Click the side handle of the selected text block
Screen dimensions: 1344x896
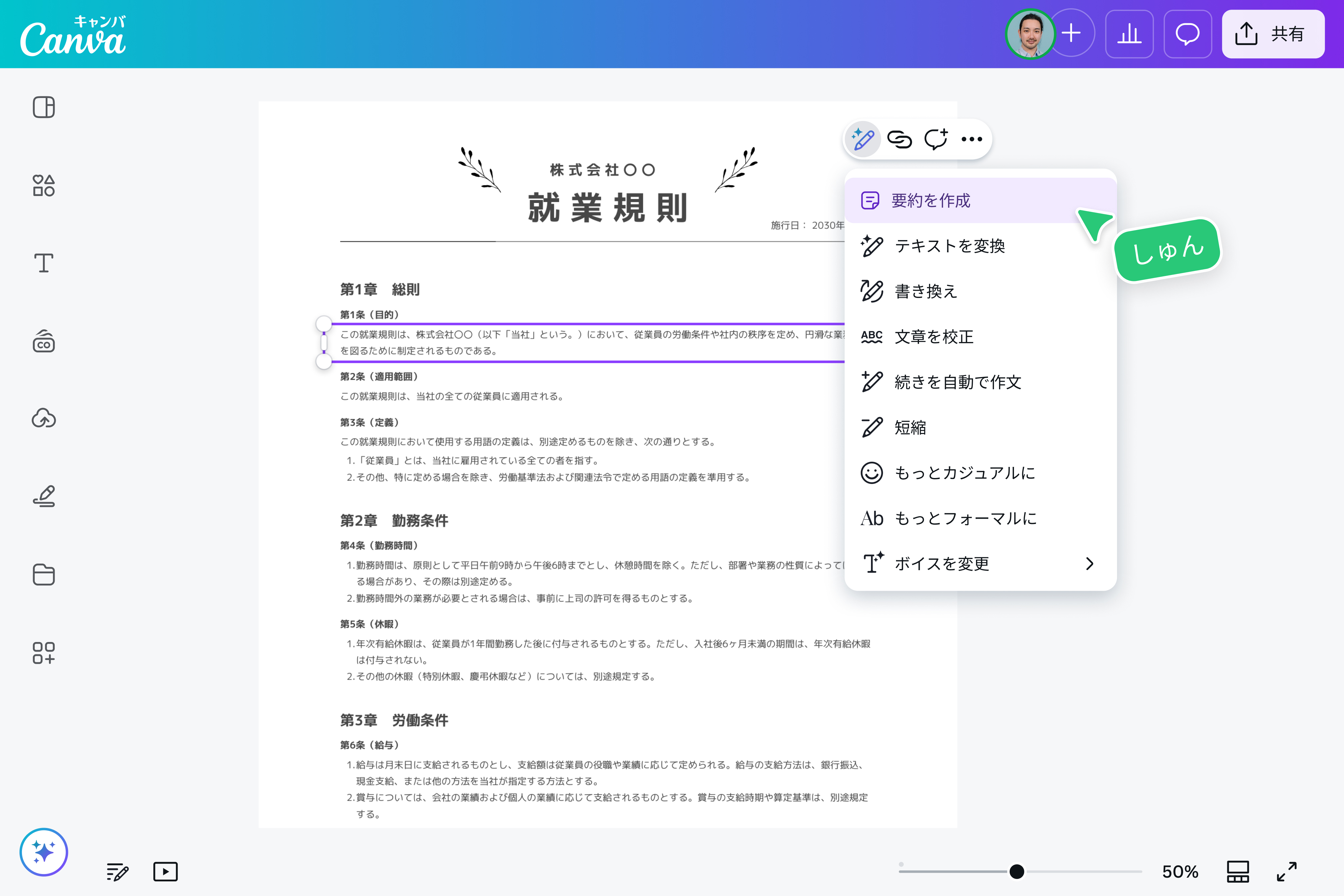(324, 343)
